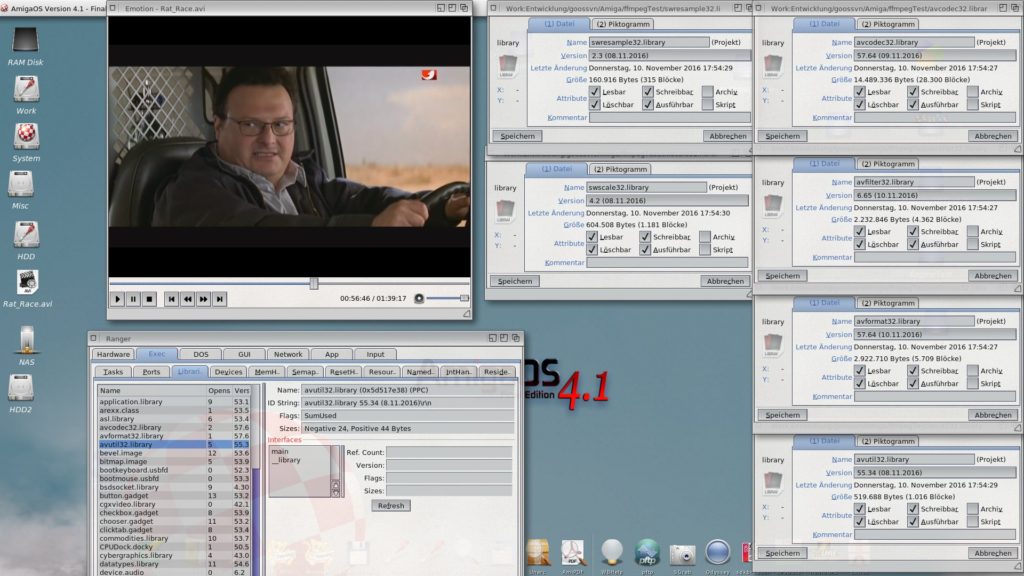The image size is (1024, 576).
Task: Enable Skript in the avcodec32.library info window
Action: [x=972, y=104]
